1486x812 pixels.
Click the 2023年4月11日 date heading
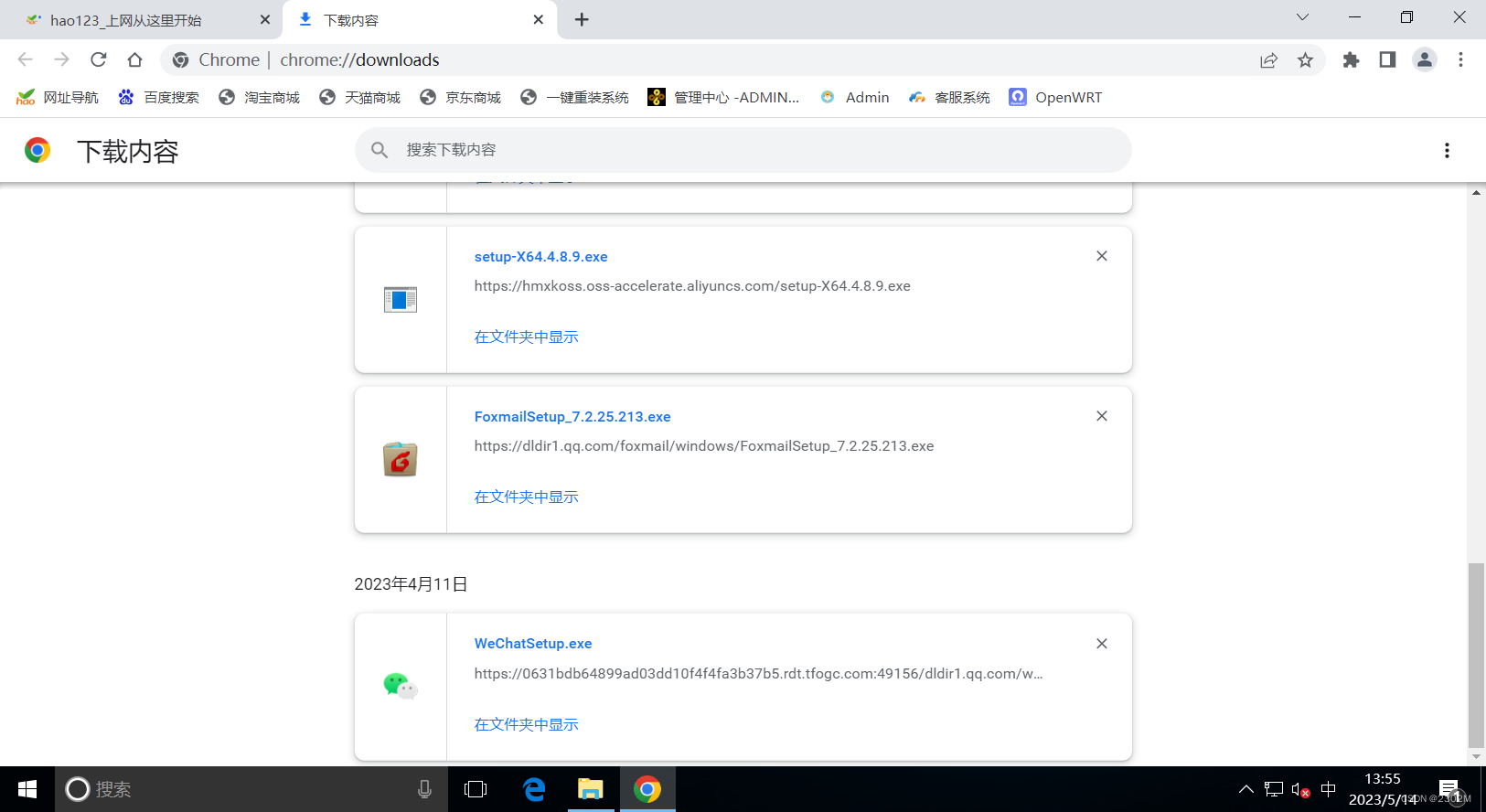coord(411,584)
